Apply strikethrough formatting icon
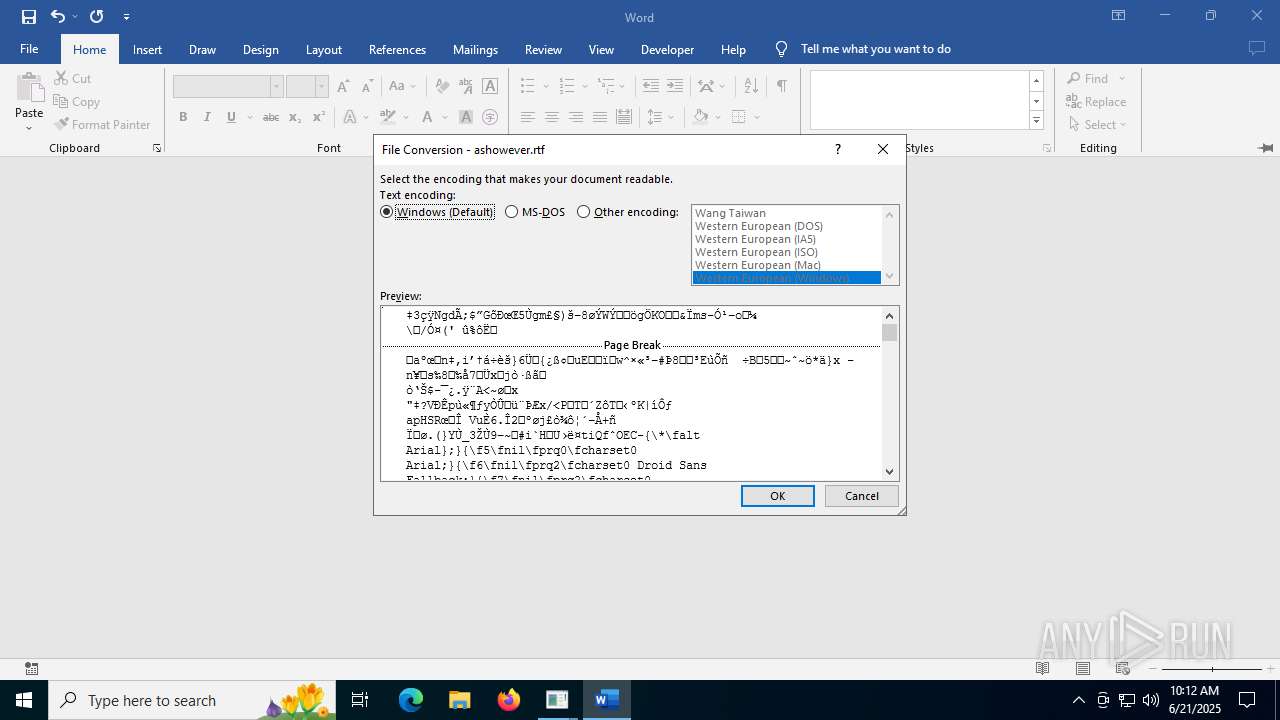This screenshot has width=1280, height=720. 270,117
